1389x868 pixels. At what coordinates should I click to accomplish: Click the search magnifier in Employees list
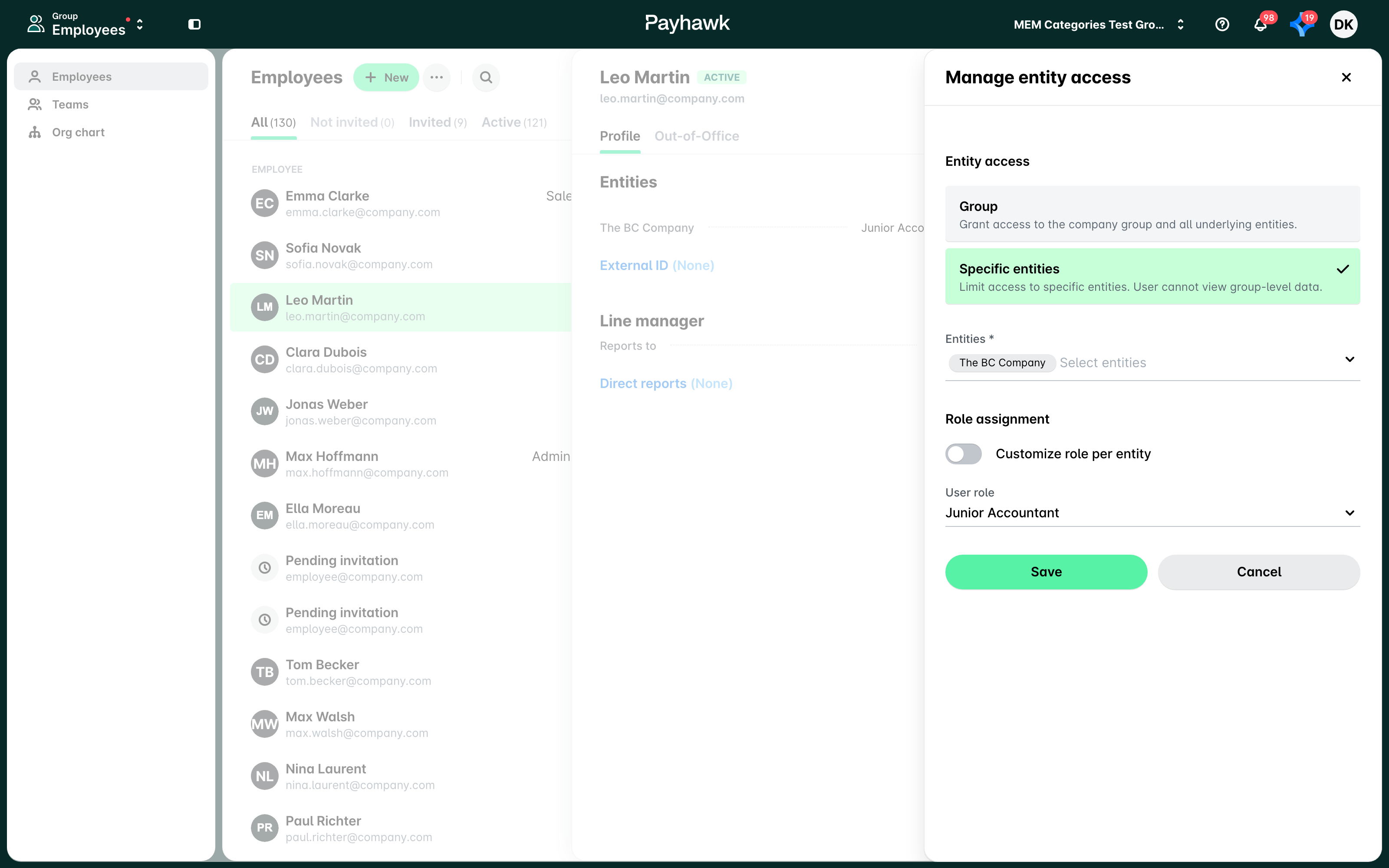(486, 77)
